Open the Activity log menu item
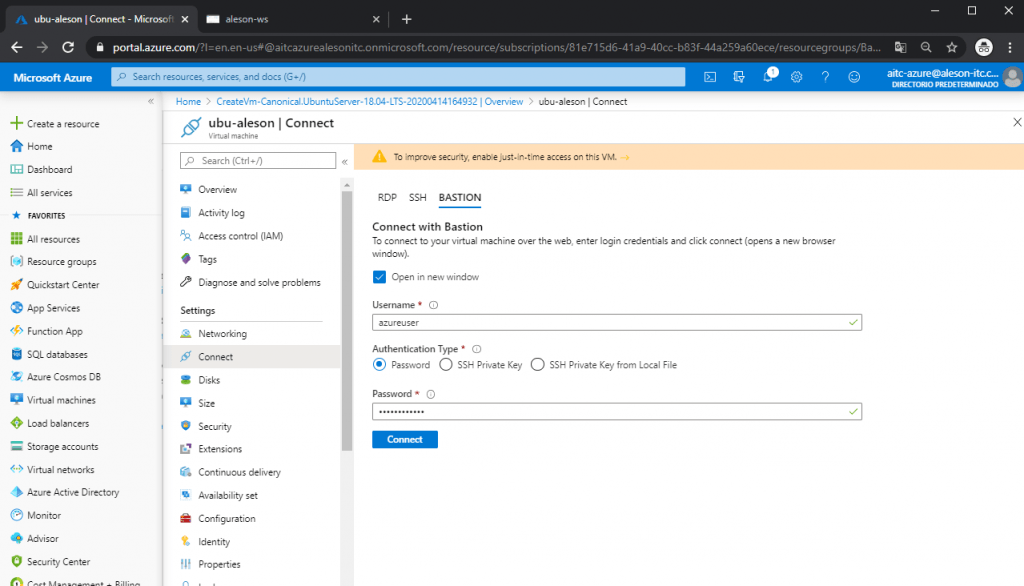Viewport: 1024px width, 586px height. click(221, 213)
